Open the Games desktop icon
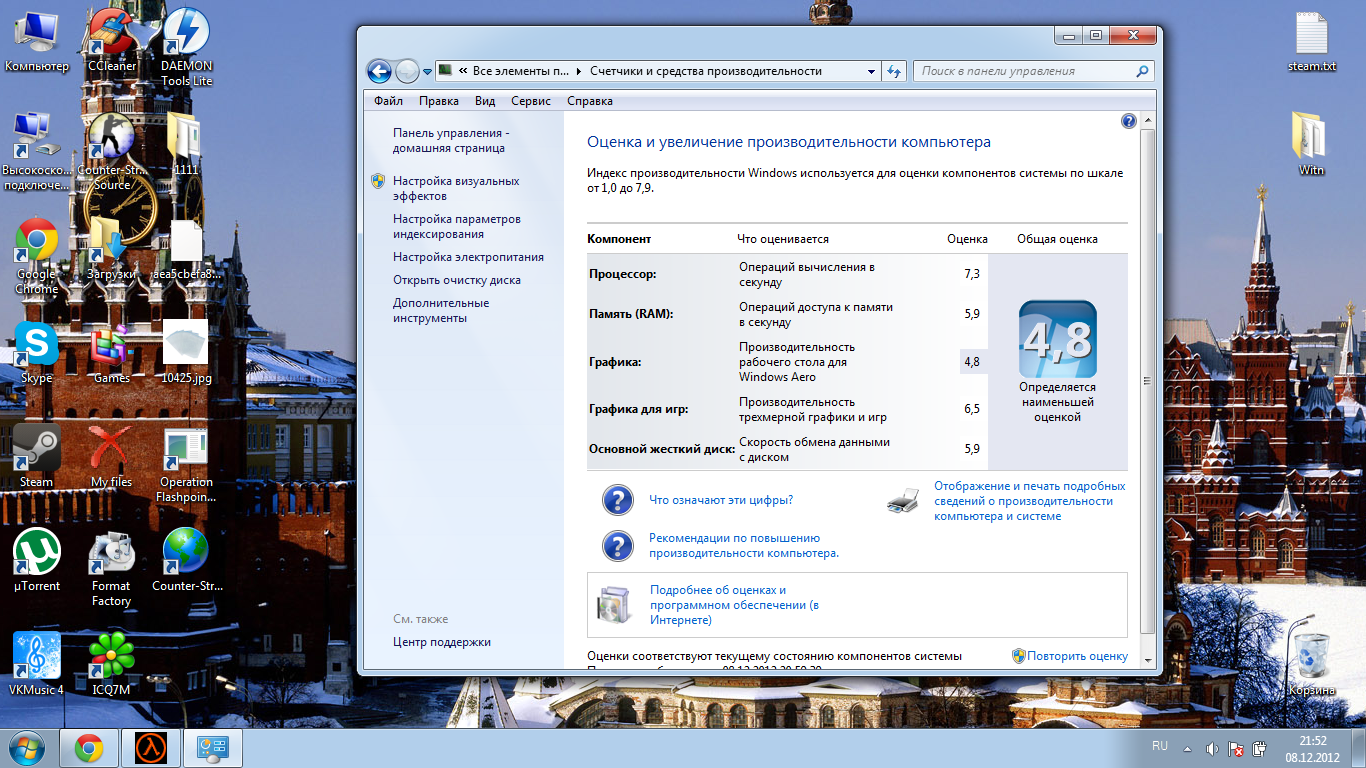 point(112,352)
